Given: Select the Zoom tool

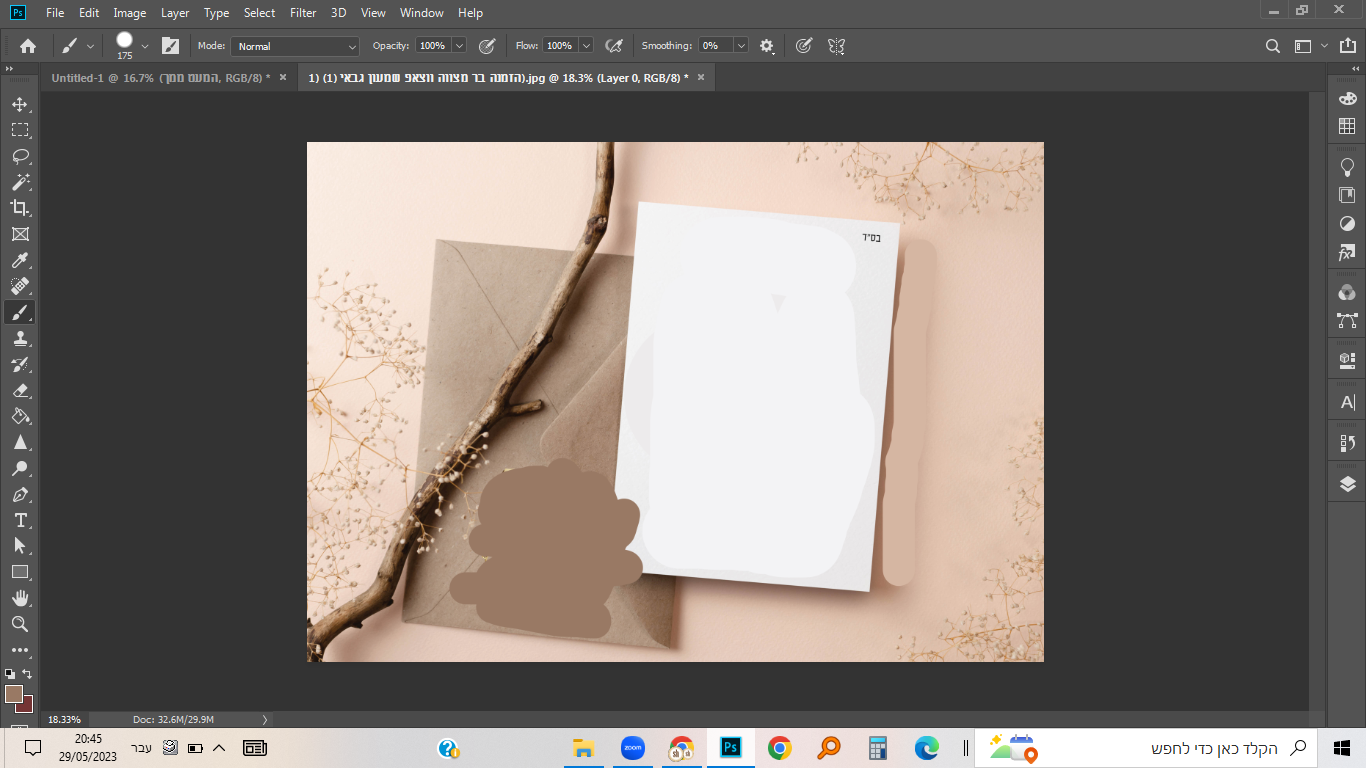Looking at the screenshot, I should (x=20, y=624).
